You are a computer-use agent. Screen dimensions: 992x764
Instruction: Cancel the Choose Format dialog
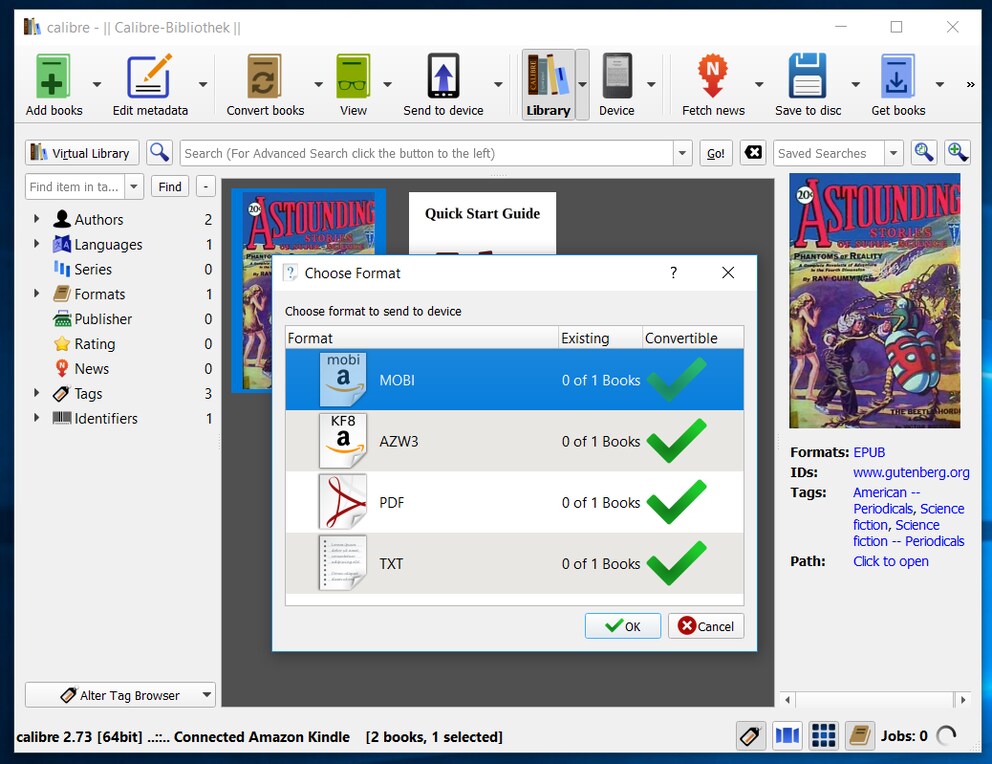click(705, 625)
